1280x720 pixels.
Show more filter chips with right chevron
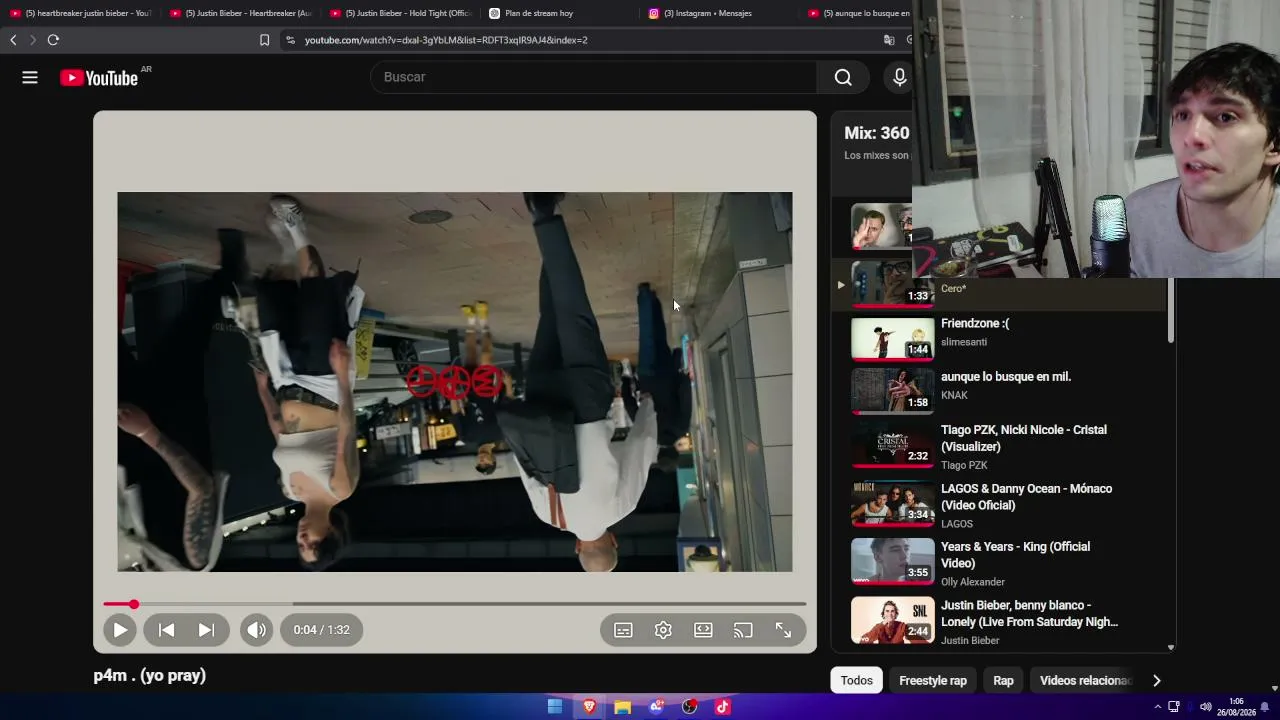coord(1156,680)
